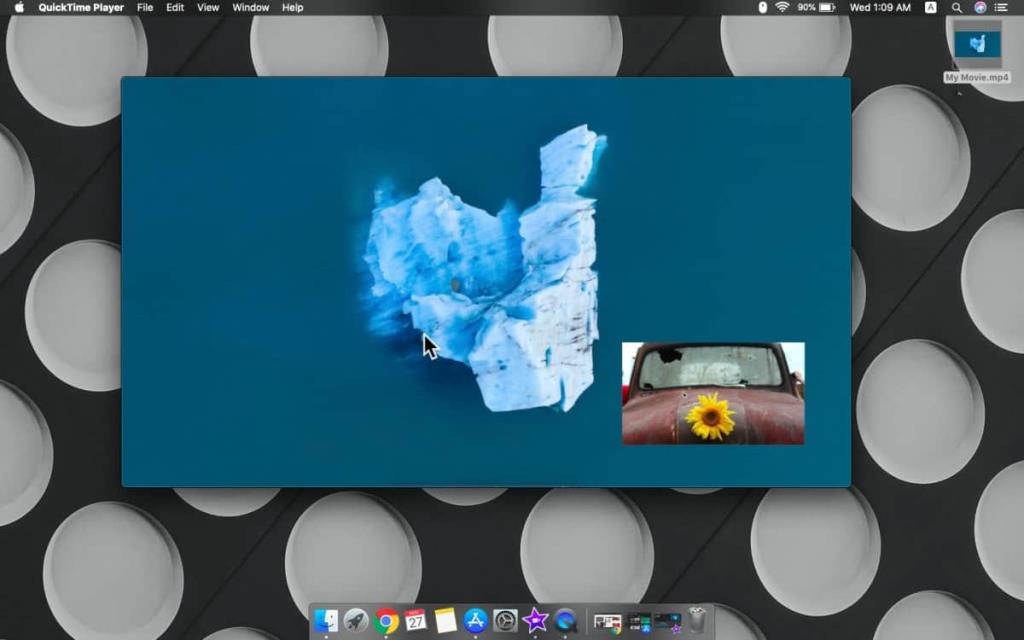Open the File menu of QuickTime Player
Image resolution: width=1024 pixels, height=640 pixels.
(144, 8)
